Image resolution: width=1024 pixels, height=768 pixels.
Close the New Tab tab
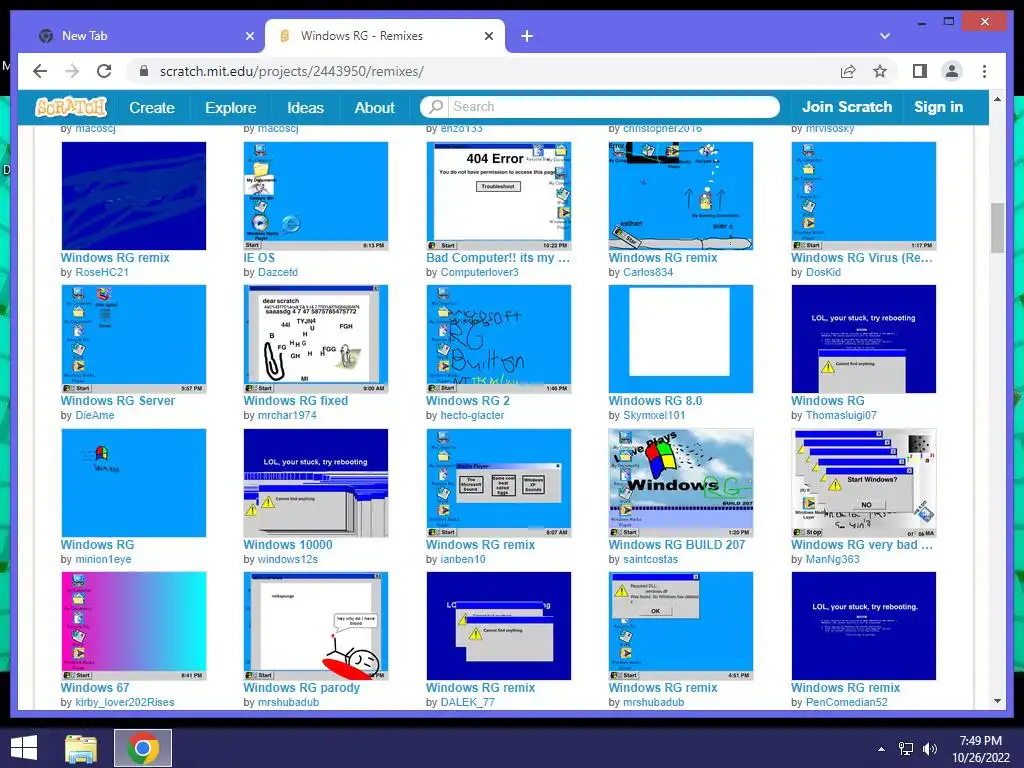click(249, 36)
